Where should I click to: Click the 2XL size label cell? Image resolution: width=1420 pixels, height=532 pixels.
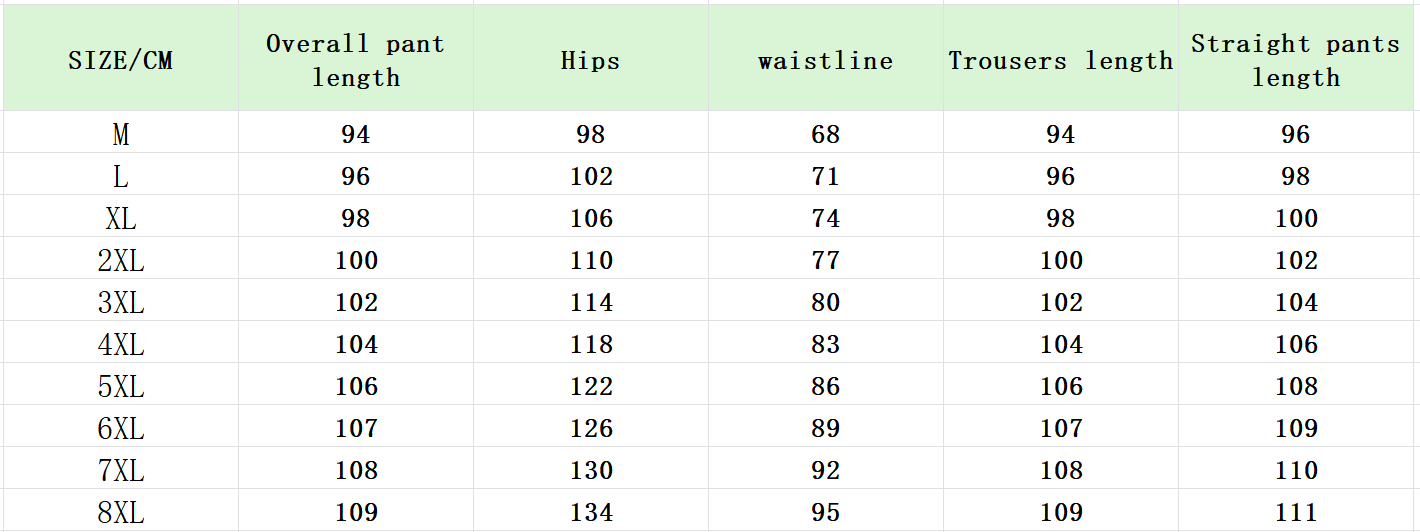coord(120,261)
